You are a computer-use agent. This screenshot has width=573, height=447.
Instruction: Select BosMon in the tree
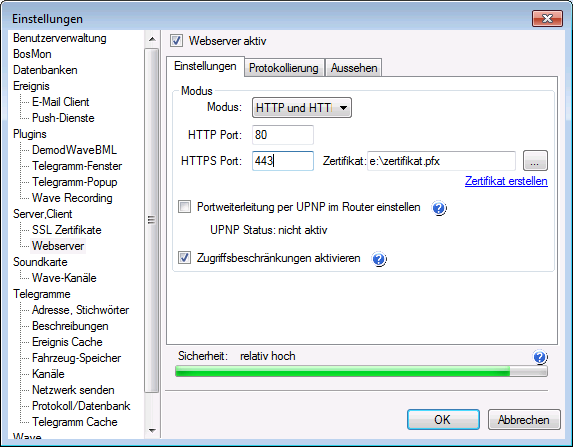click(32, 54)
